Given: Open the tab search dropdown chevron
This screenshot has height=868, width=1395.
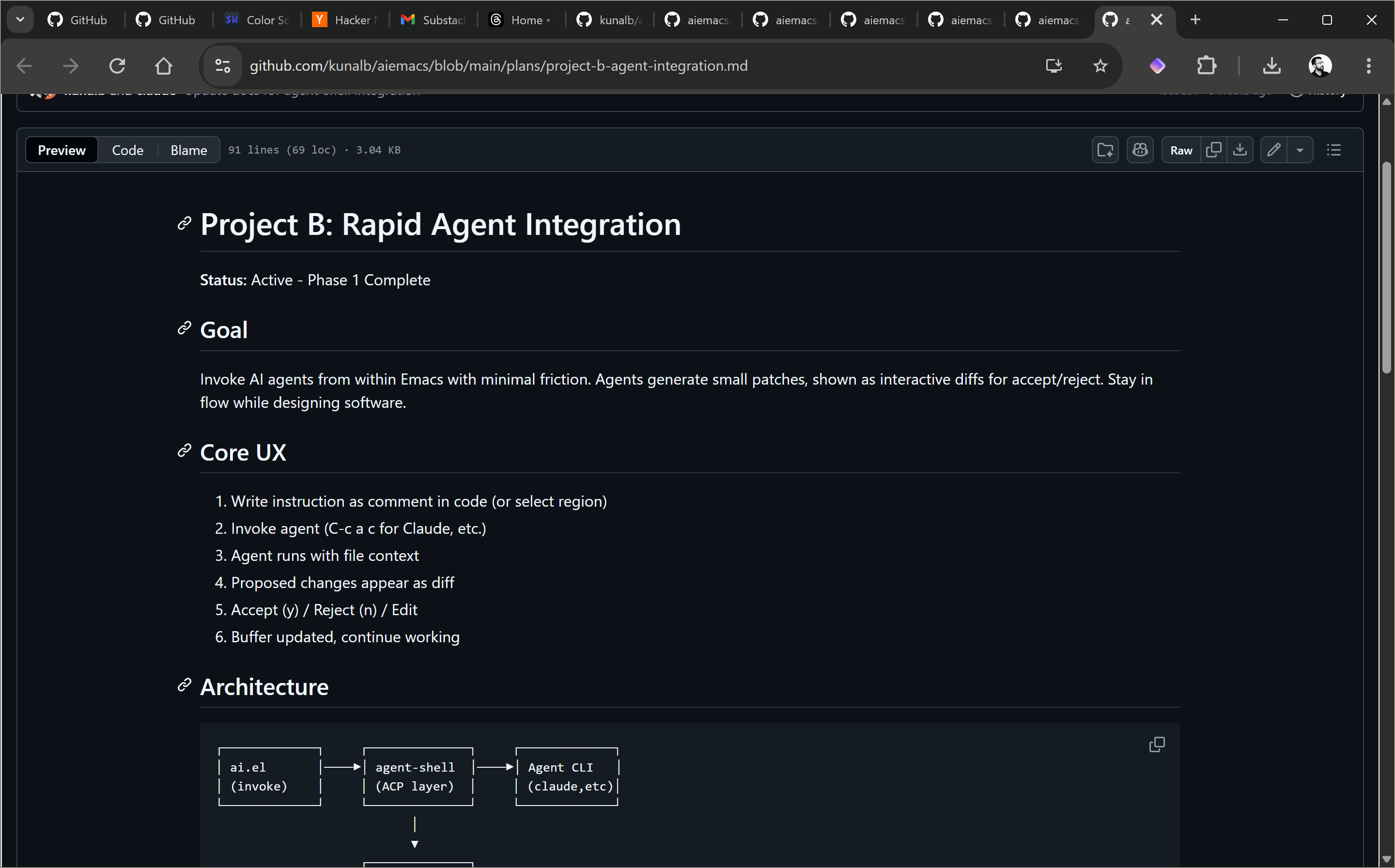Looking at the screenshot, I should click(20, 20).
